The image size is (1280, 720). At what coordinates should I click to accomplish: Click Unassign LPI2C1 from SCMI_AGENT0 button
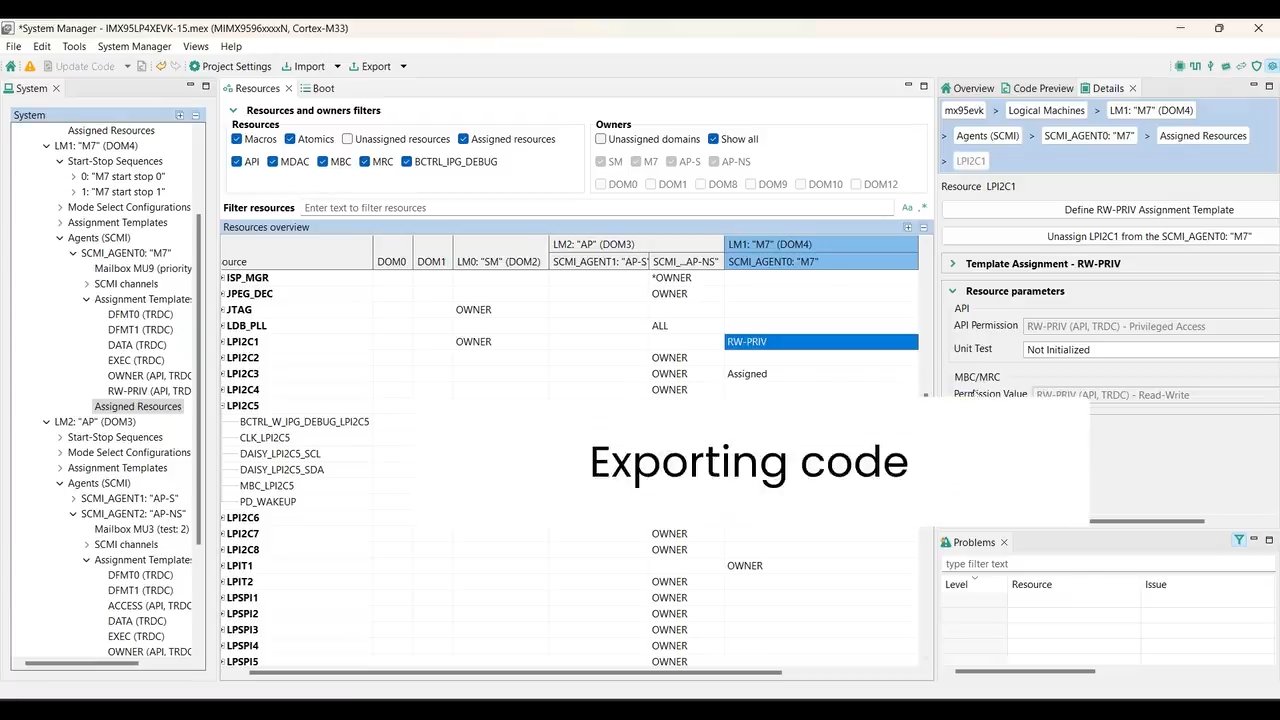(x=1110, y=237)
